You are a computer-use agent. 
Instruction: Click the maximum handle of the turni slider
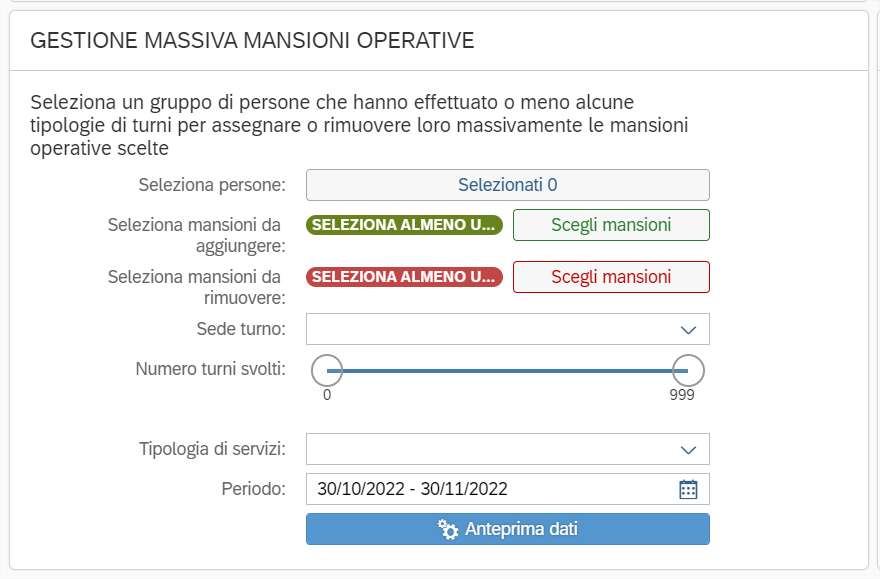click(x=688, y=370)
